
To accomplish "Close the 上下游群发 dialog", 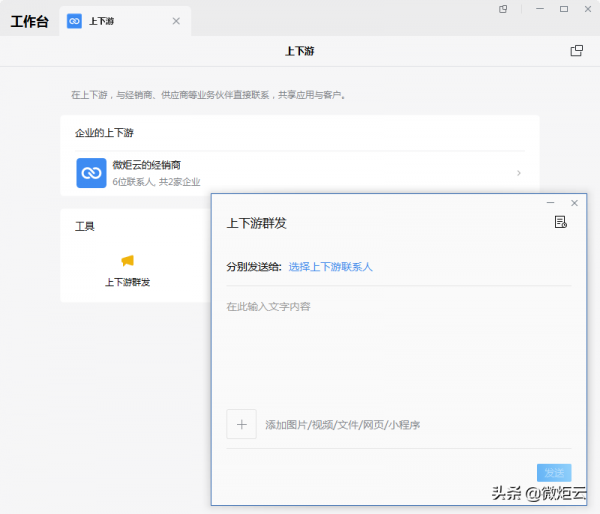I will click(574, 203).
